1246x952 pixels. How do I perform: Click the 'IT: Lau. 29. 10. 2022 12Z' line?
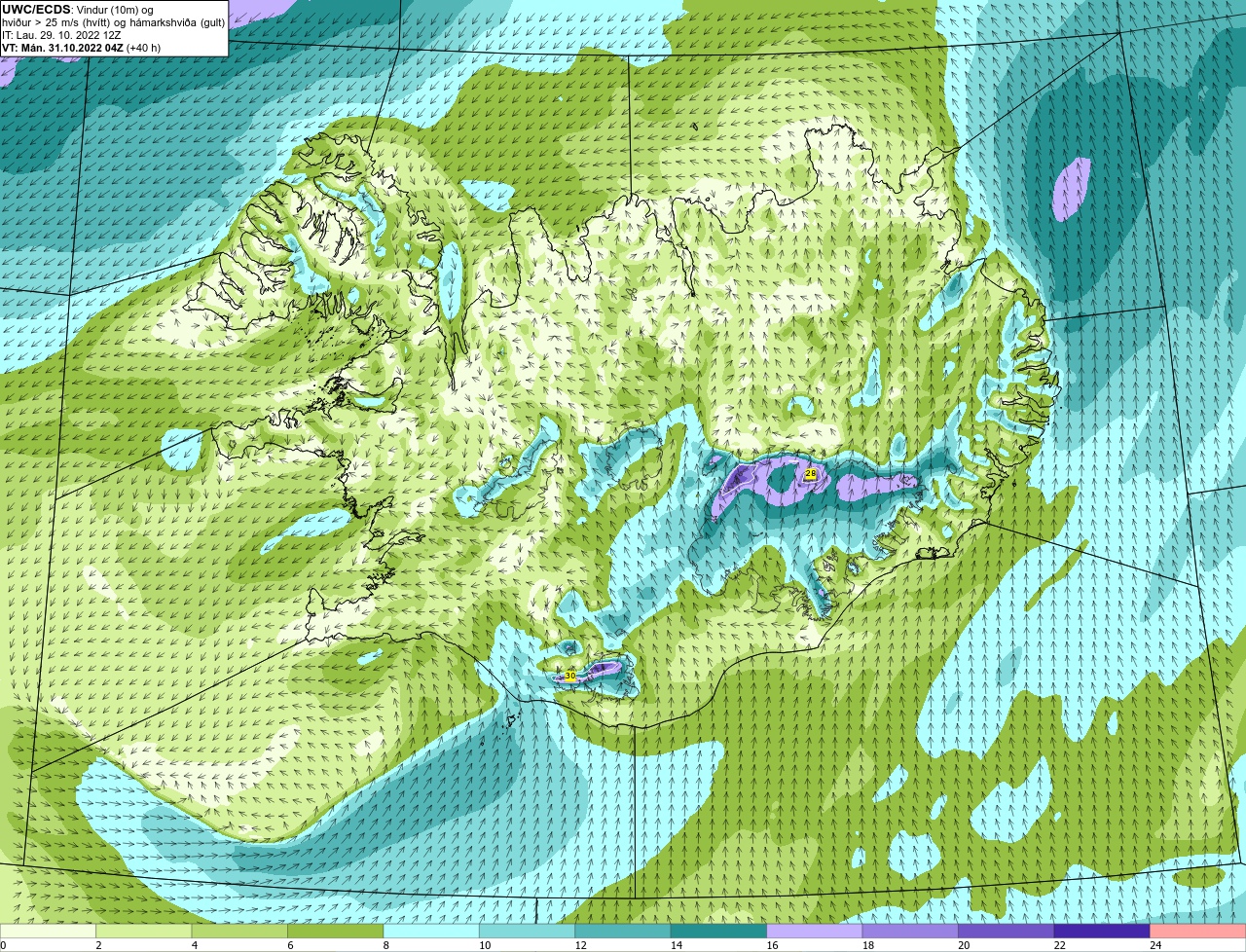[61, 35]
